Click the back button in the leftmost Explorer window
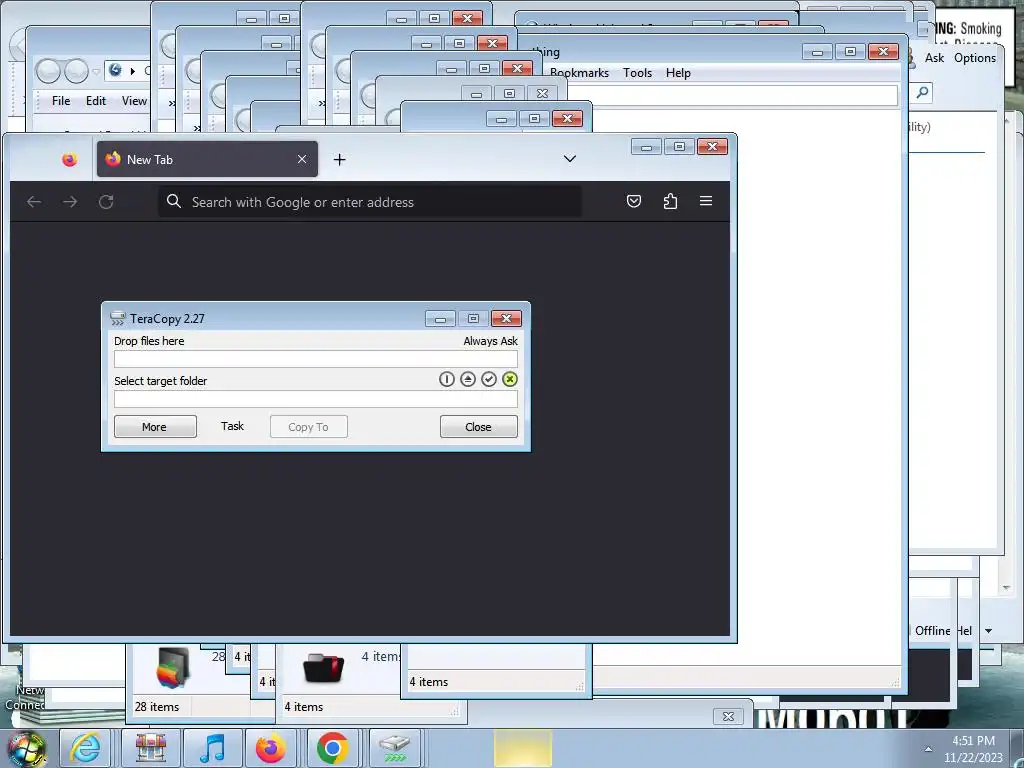 (x=48, y=71)
